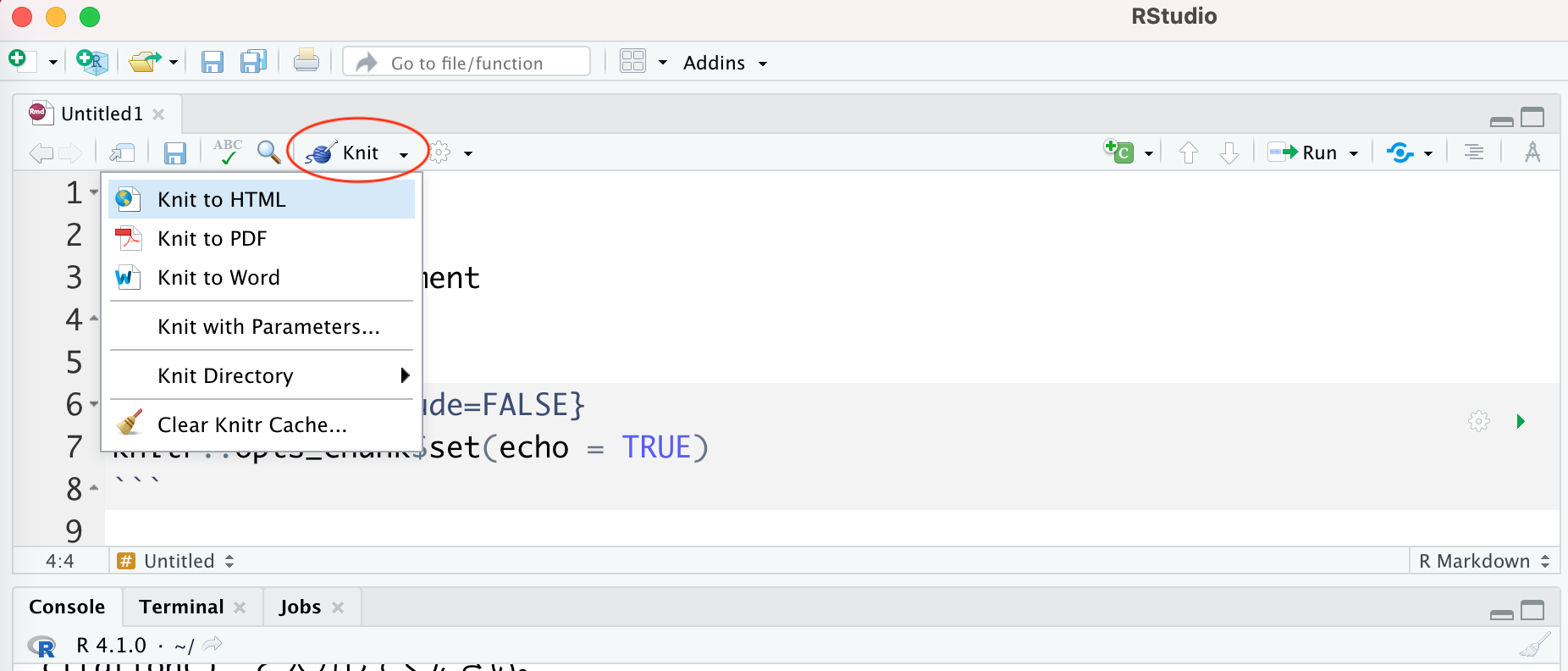The height and width of the screenshot is (671, 1568).
Task: Choose Knit to Word option
Action: pyautogui.click(x=218, y=278)
